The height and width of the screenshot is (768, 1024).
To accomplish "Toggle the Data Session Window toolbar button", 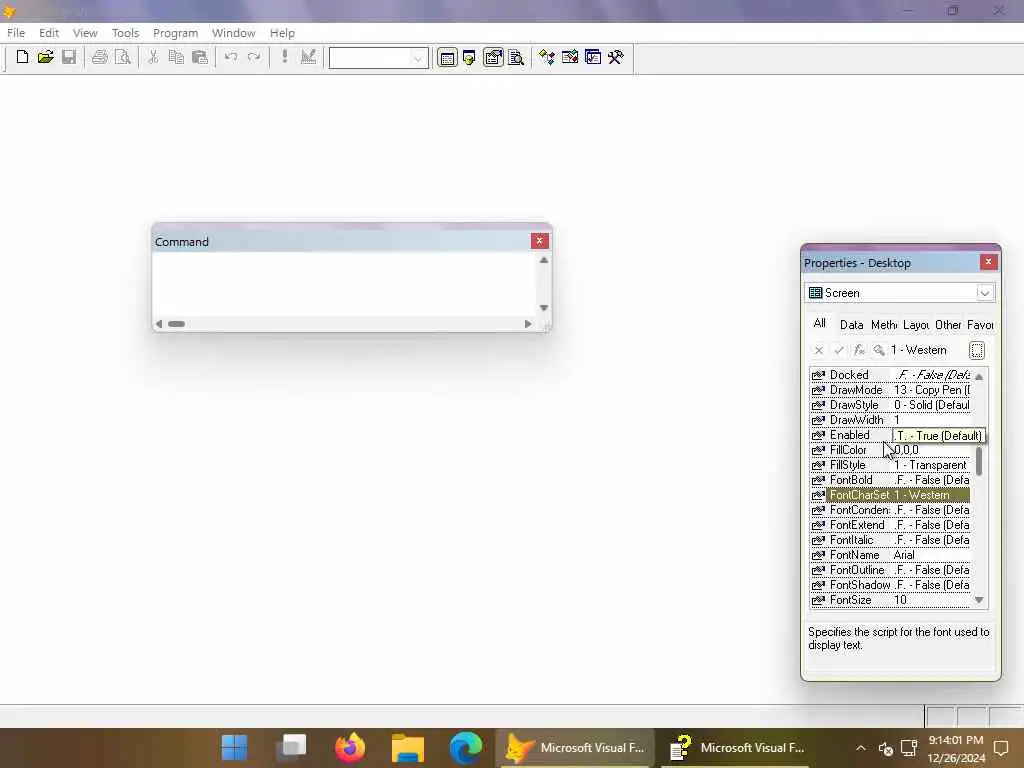I will coord(470,58).
